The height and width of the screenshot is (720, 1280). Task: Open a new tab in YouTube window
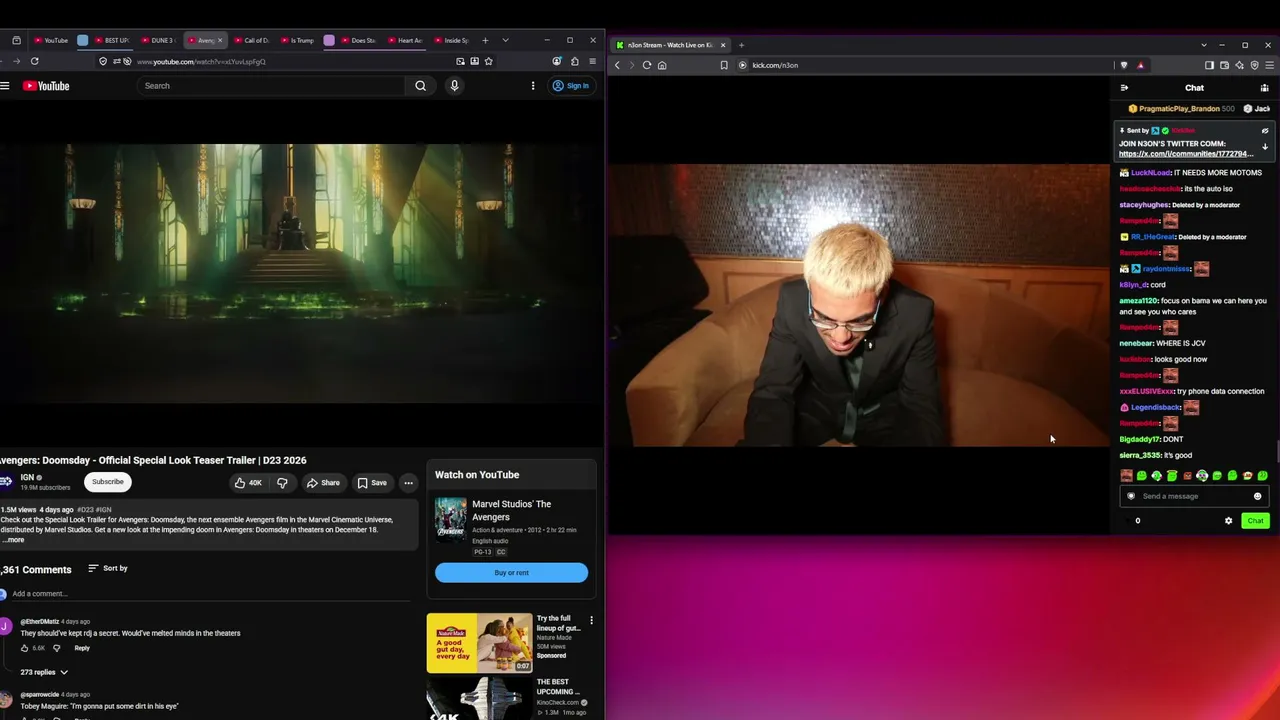pyautogui.click(x=485, y=40)
